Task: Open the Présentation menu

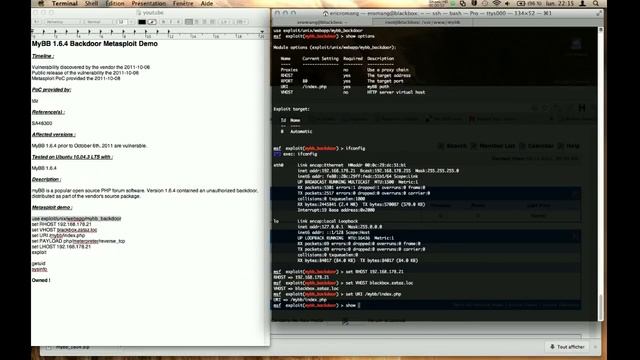Action: [x=149, y=3]
